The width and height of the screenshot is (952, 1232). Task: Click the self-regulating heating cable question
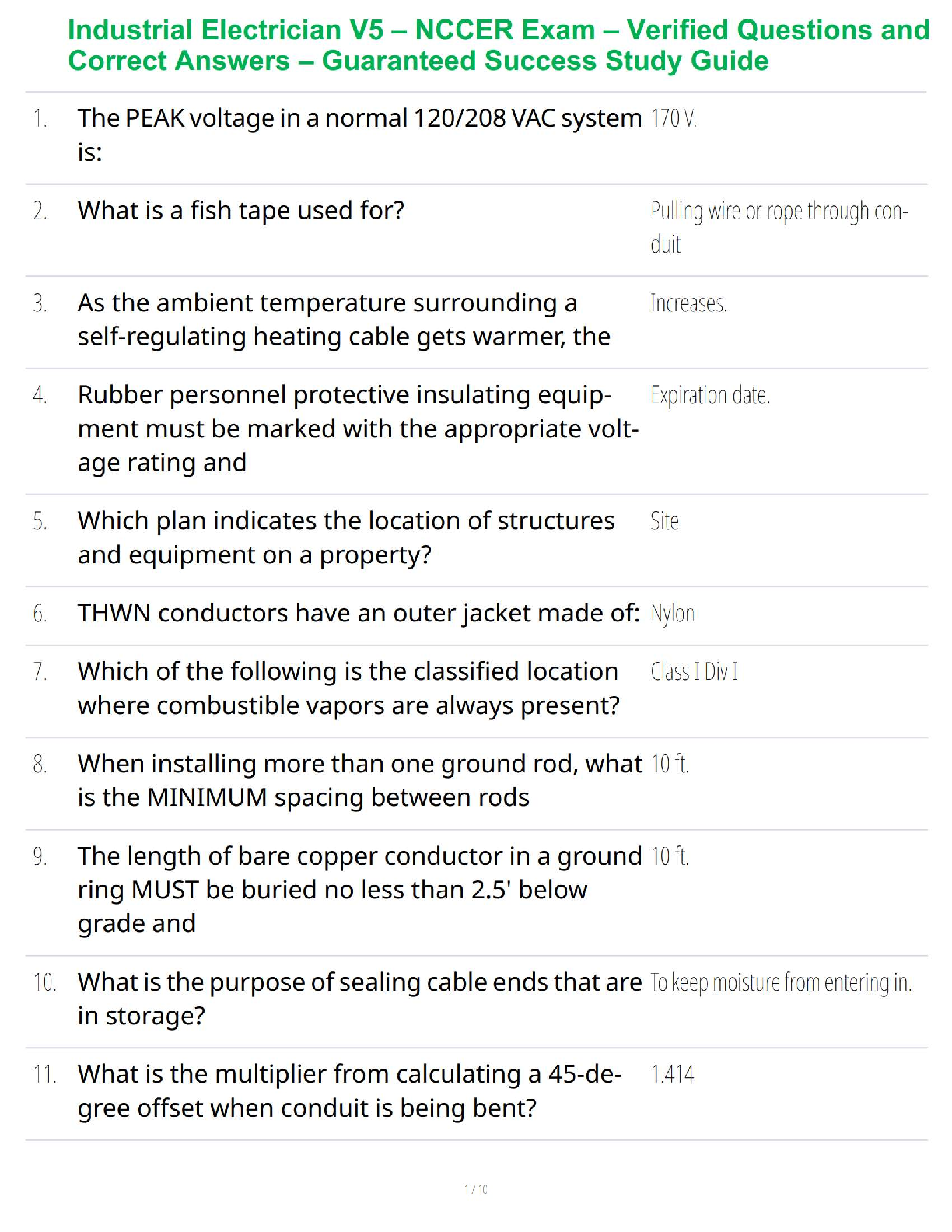(344, 320)
